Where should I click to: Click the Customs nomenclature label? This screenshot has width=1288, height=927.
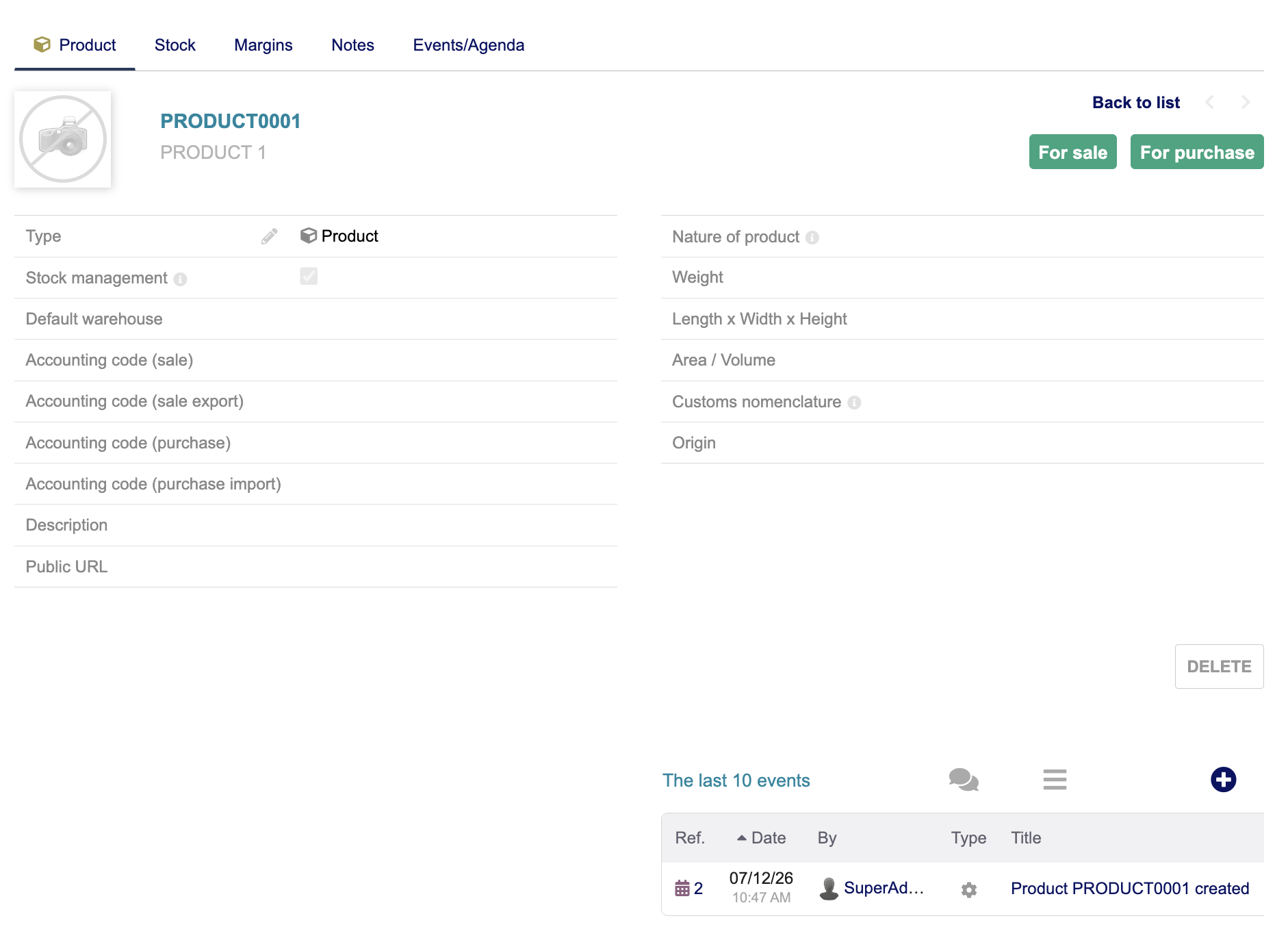(x=756, y=402)
